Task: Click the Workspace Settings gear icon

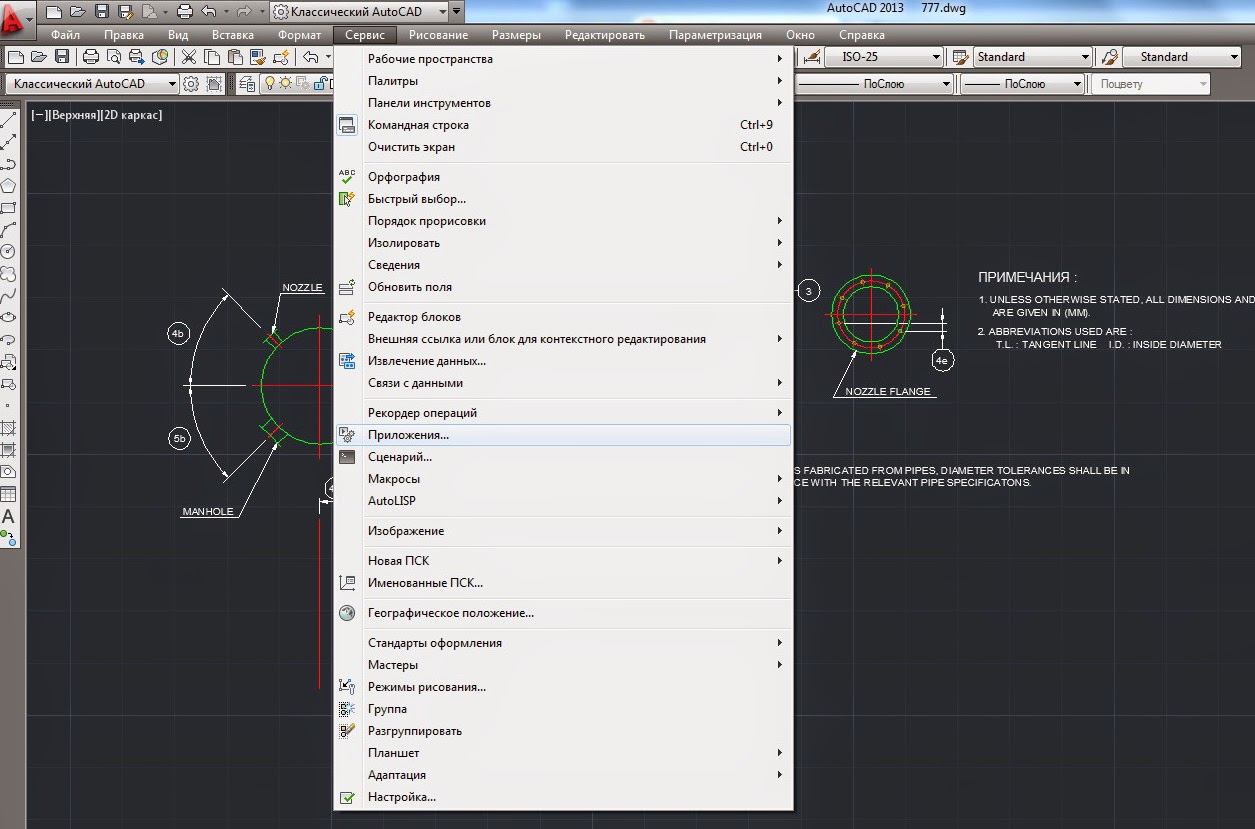Action: [190, 84]
